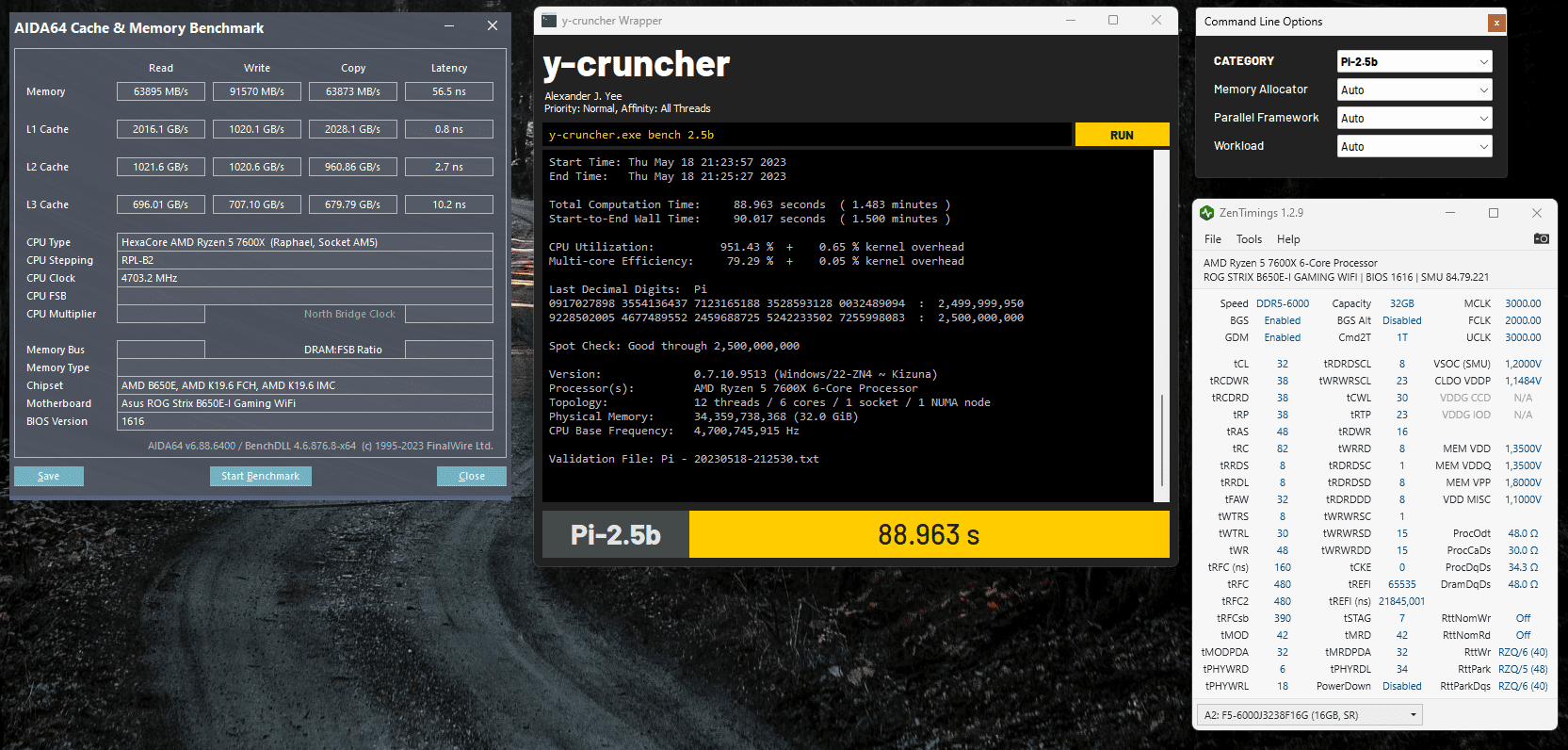1568x750 pixels.
Task: Click the GDM Enabled value
Action: tap(1283, 337)
